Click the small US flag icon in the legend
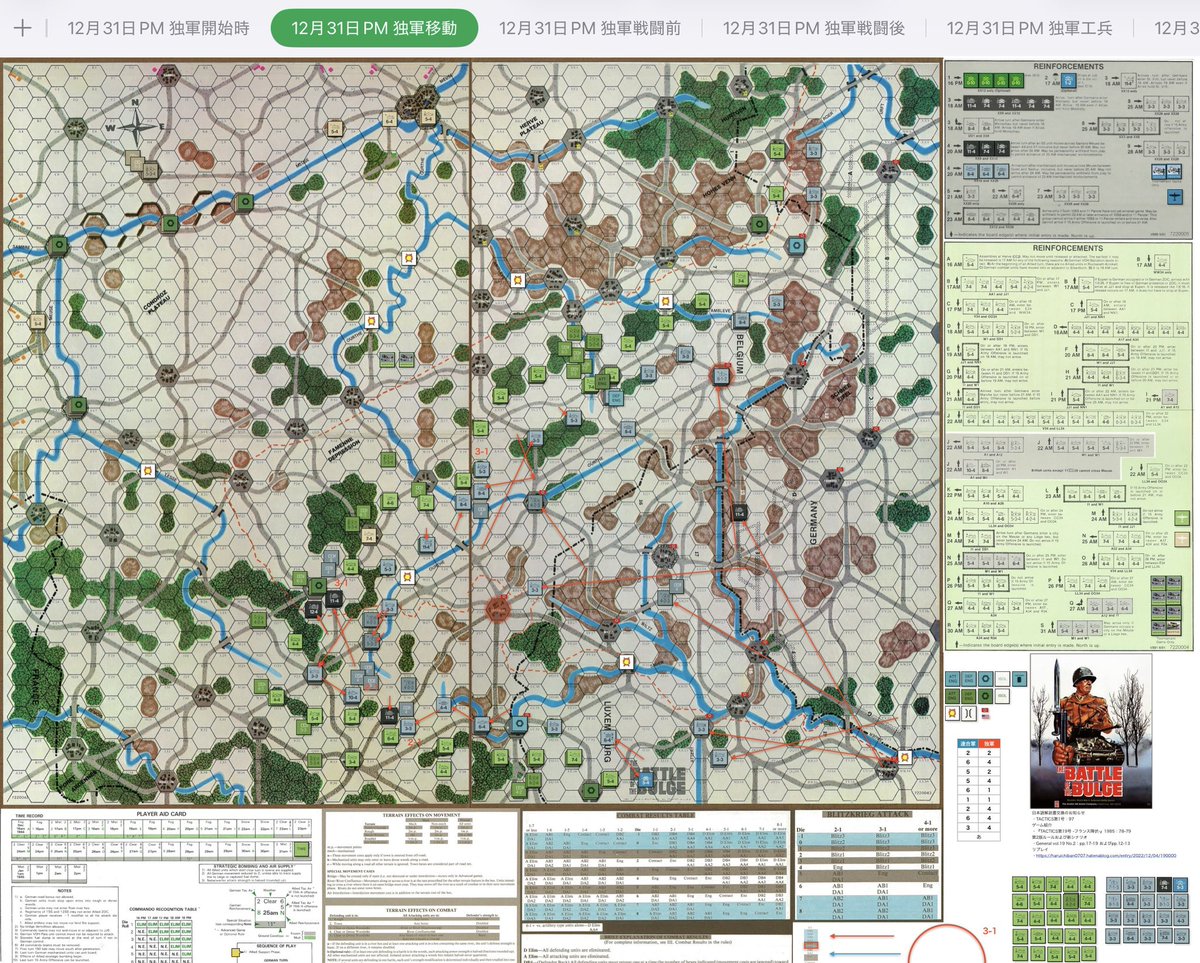1200x963 pixels. [x=986, y=717]
